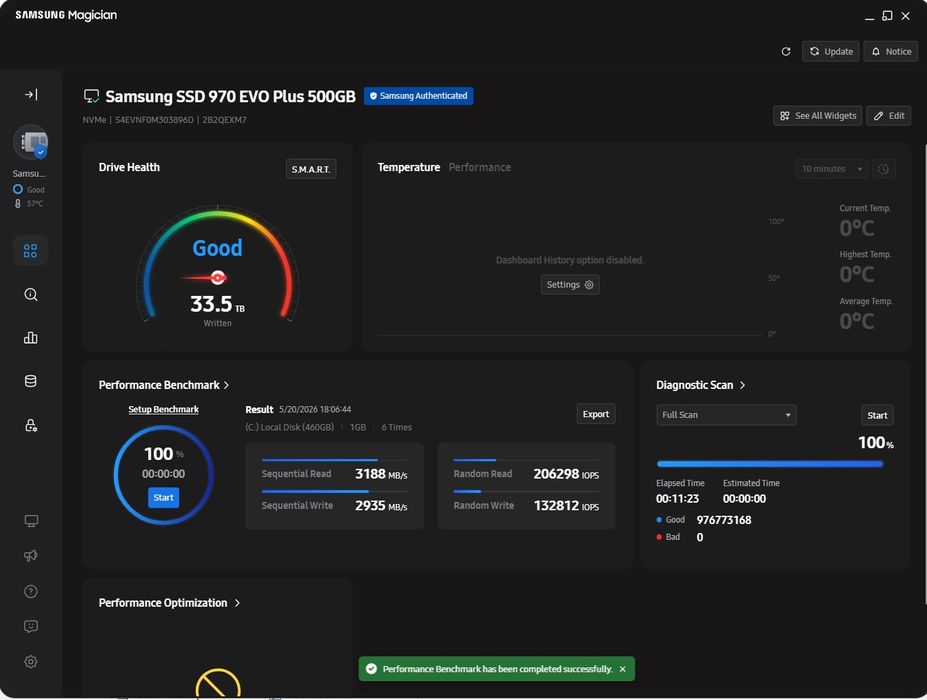
Task: Switch to the Temperature tab
Action: (409, 167)
